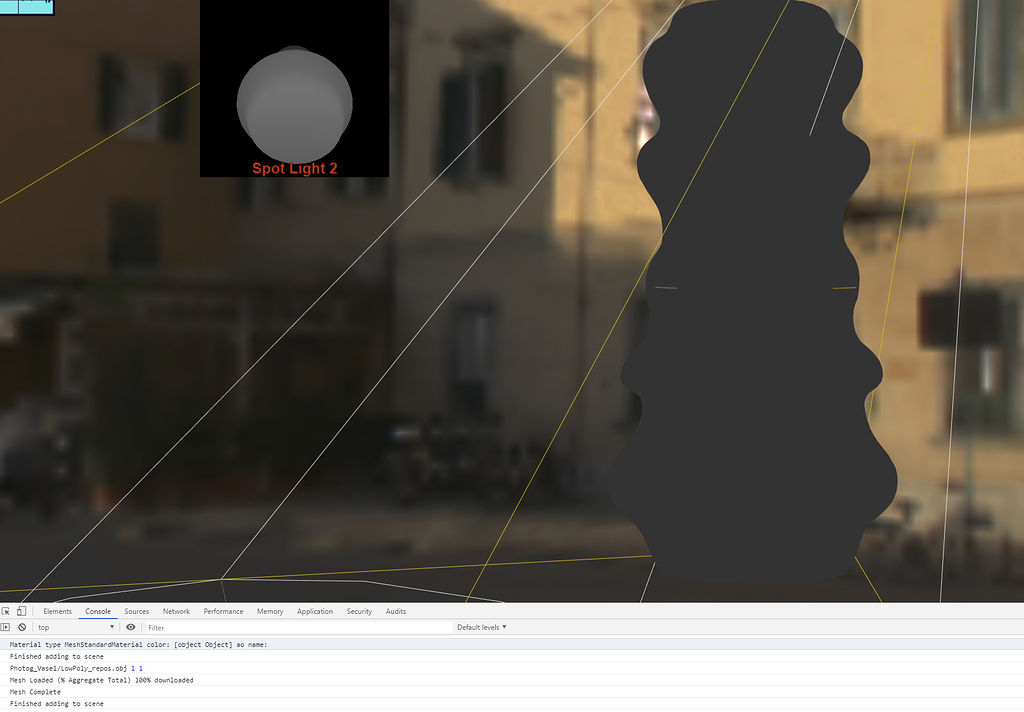Open the Memory tab
This screenshot has height=712, width=1024.
(269, 610)
